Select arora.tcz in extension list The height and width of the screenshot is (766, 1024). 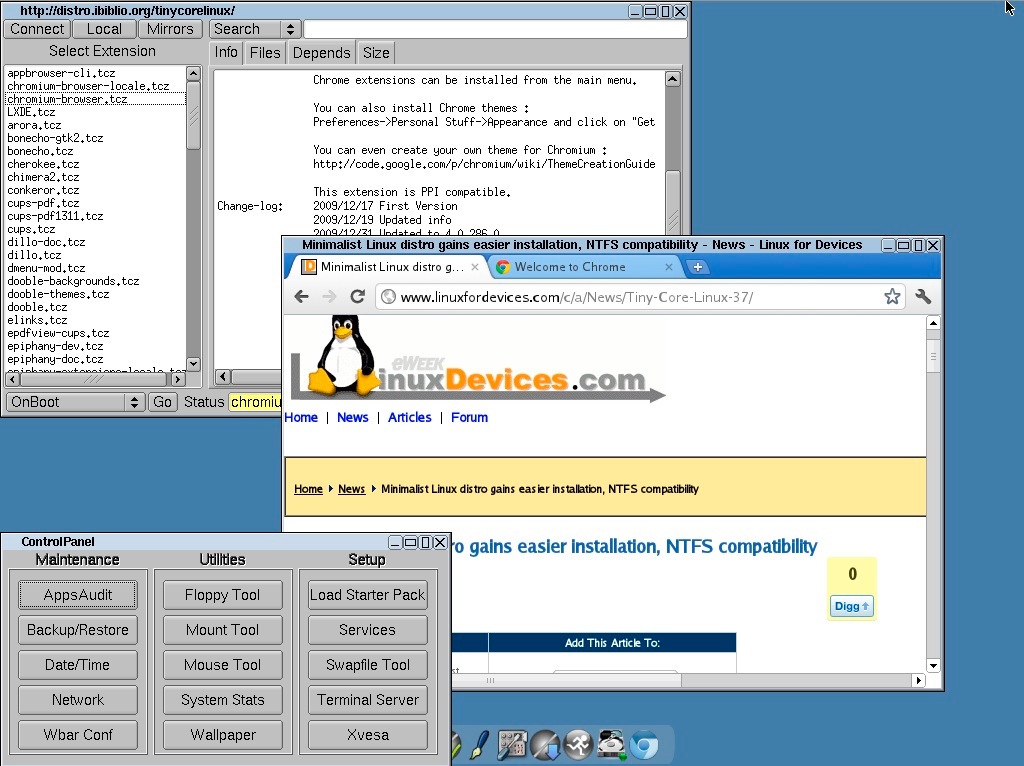34,125
